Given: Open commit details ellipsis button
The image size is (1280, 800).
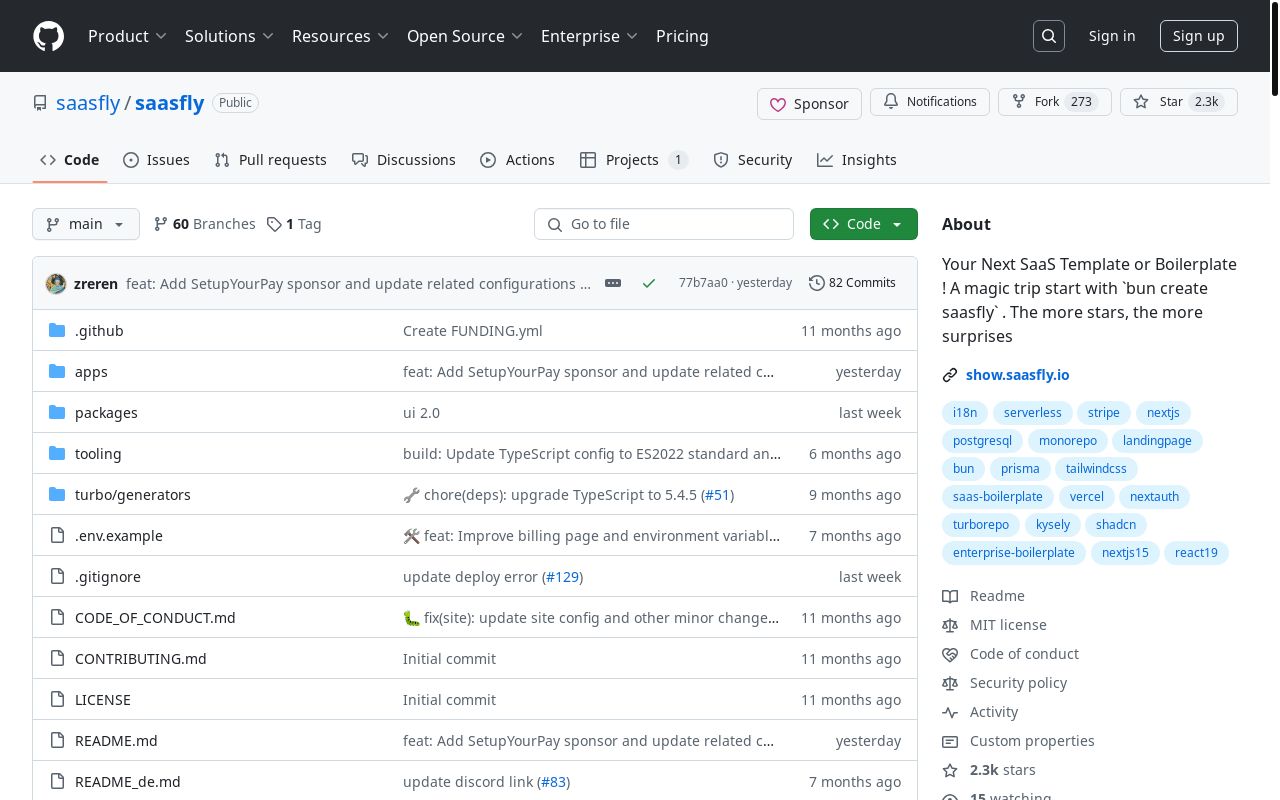Looking at the screenshot, I should pos(613,283).
